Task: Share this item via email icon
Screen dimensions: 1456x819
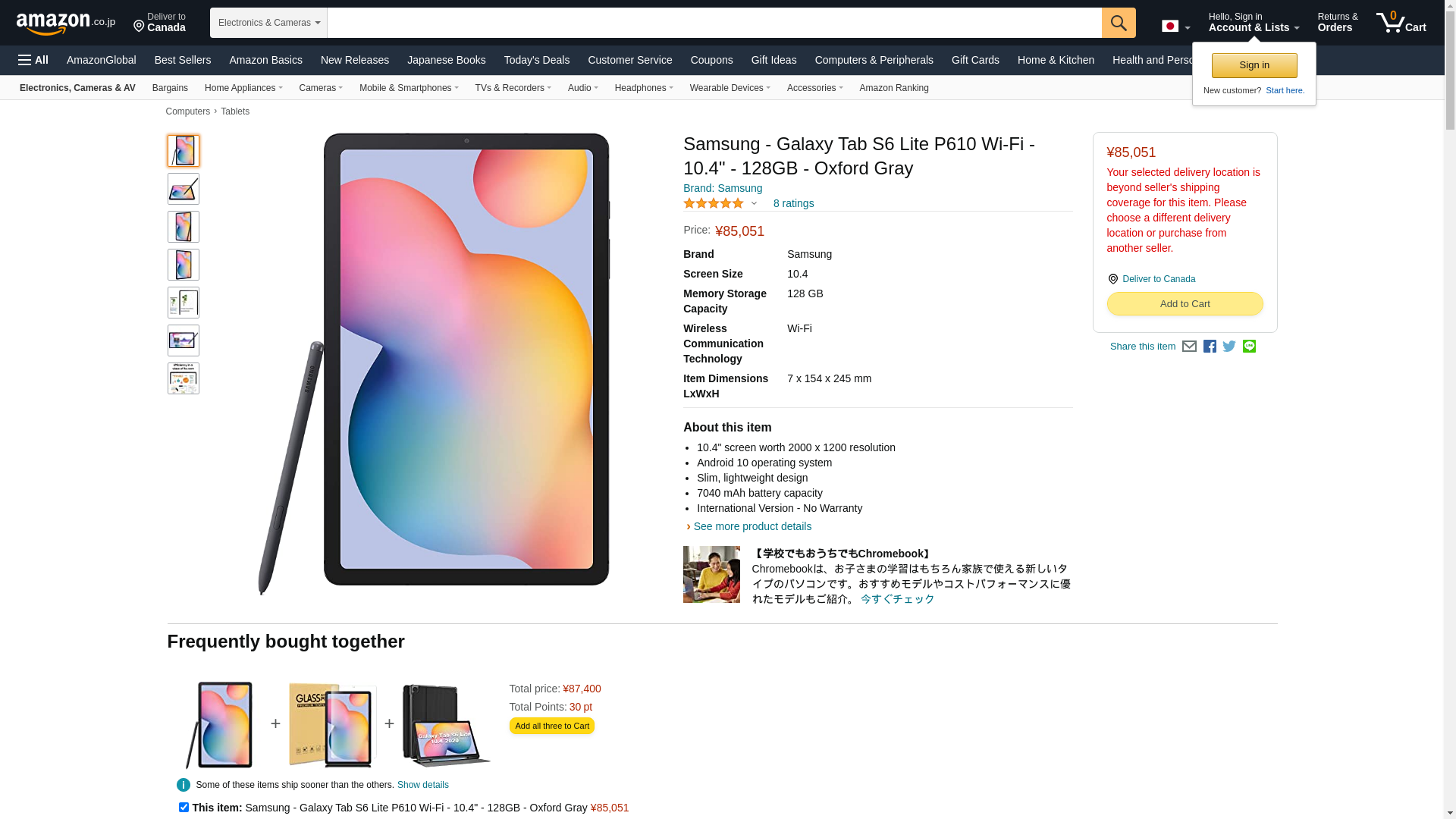Action: coord(1189,347)
